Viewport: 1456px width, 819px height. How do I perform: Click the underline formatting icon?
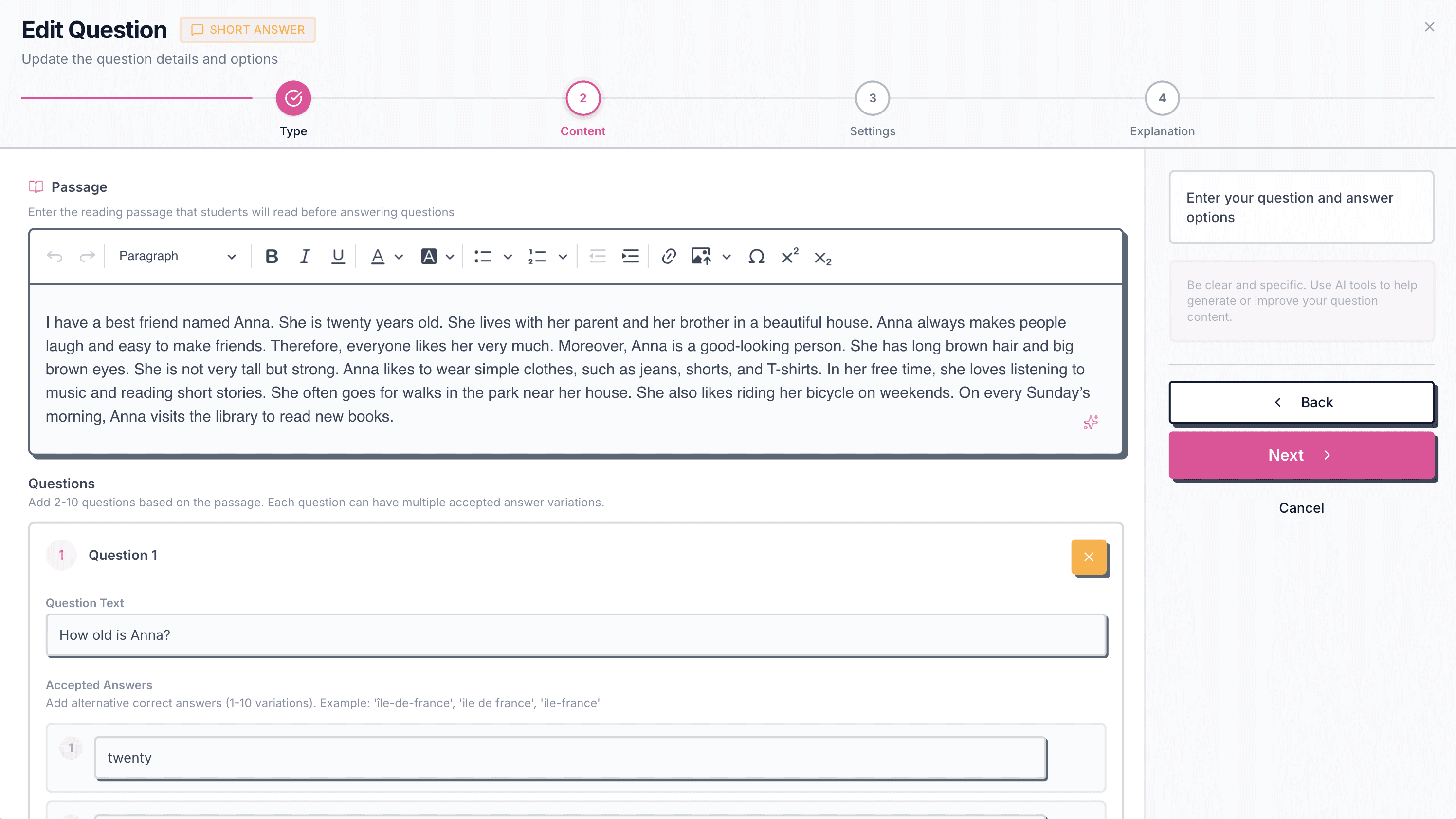tap(337, 256)
